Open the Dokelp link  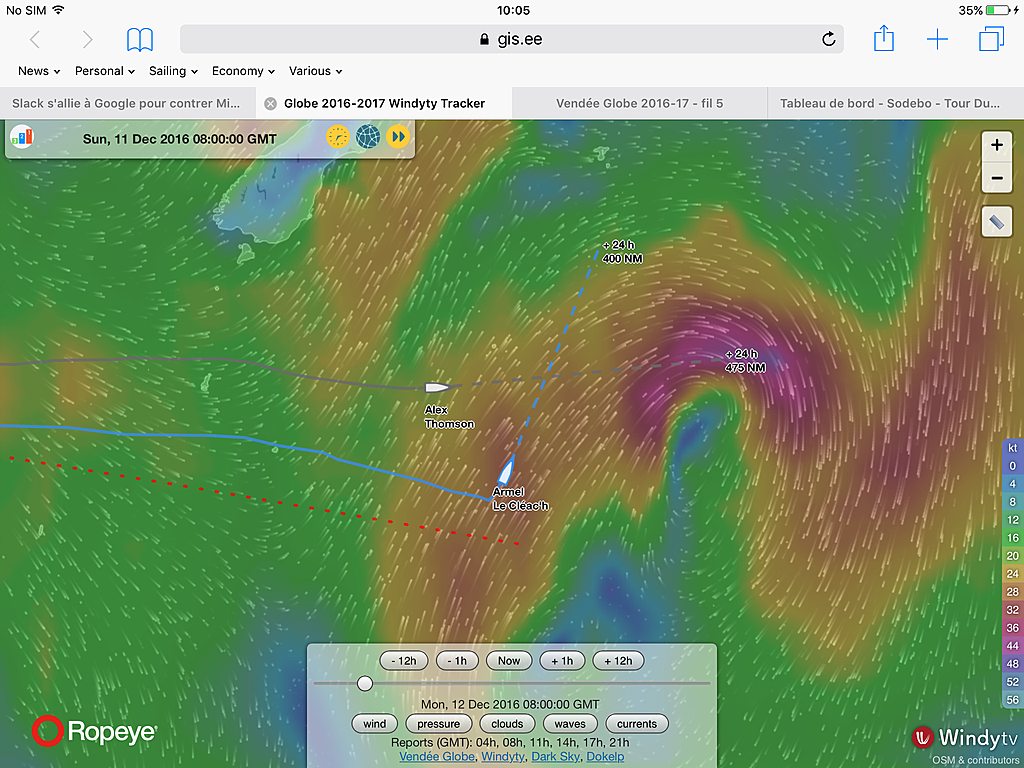tap(605, 756)
